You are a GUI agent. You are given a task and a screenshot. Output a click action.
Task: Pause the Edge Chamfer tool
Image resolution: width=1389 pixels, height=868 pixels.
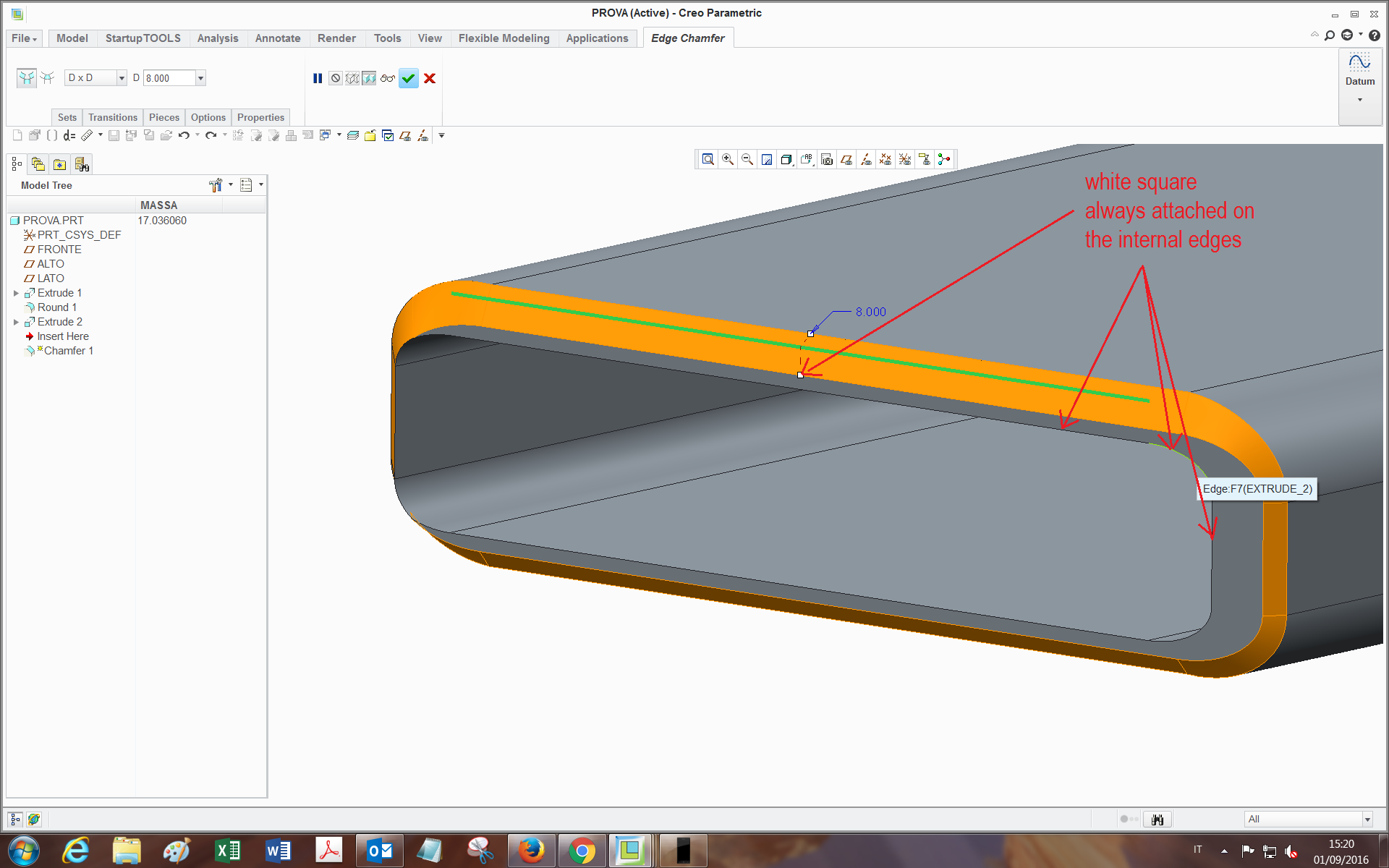(x=318, y=78)
